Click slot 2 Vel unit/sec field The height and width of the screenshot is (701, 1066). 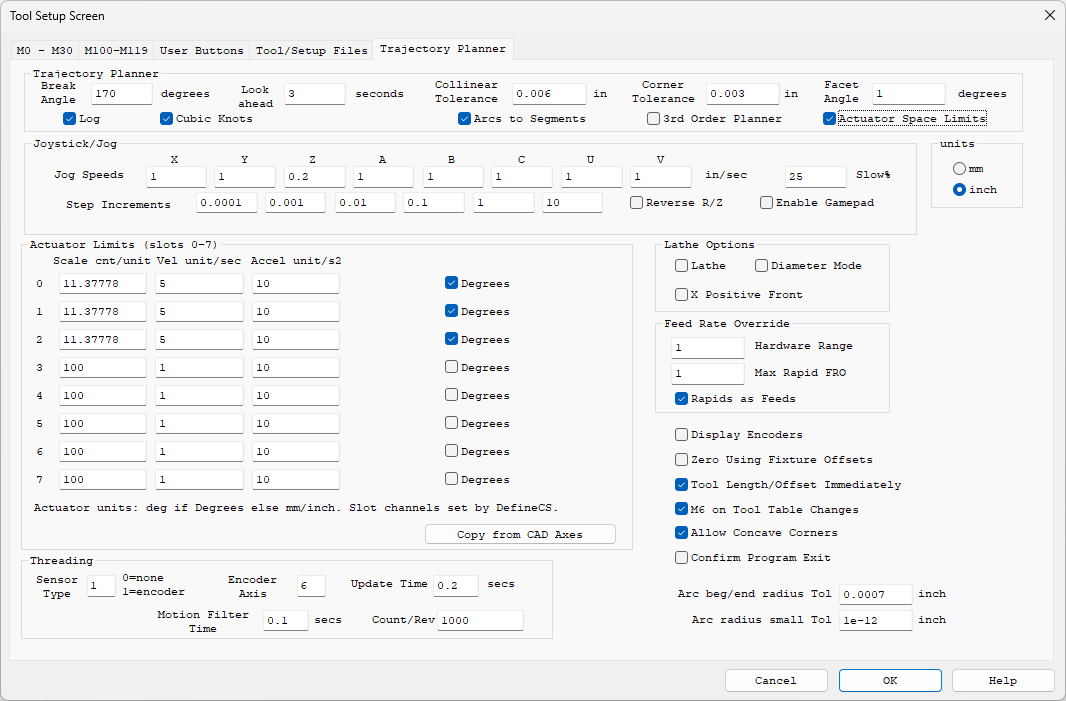(x=199, y=339)
